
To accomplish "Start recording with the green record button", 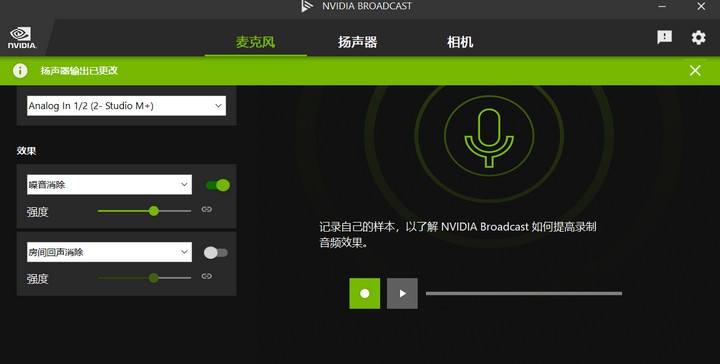I will (x=365, y=293).
